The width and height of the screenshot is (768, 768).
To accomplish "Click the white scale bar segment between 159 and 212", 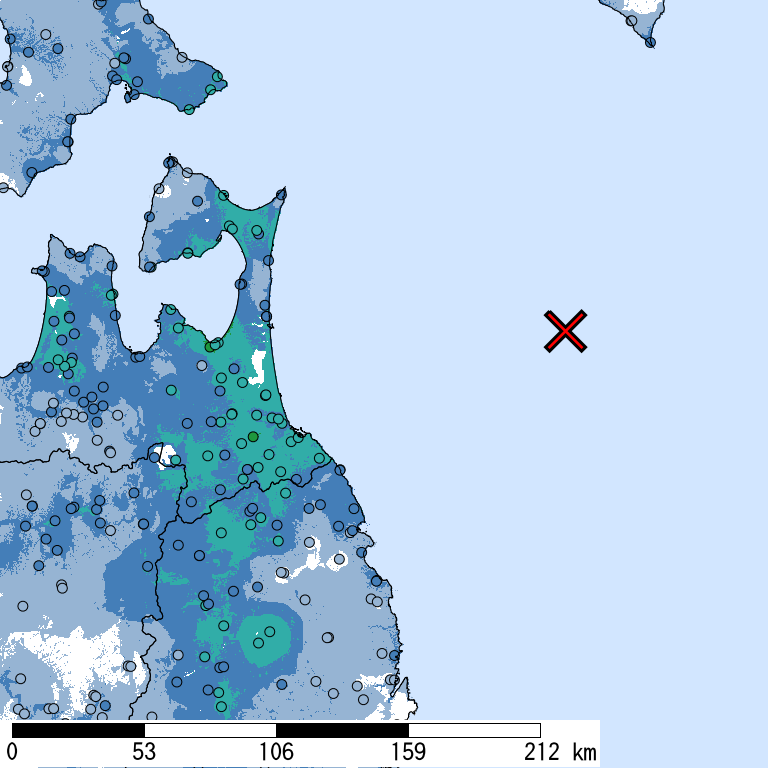I will tap(474, 730).
